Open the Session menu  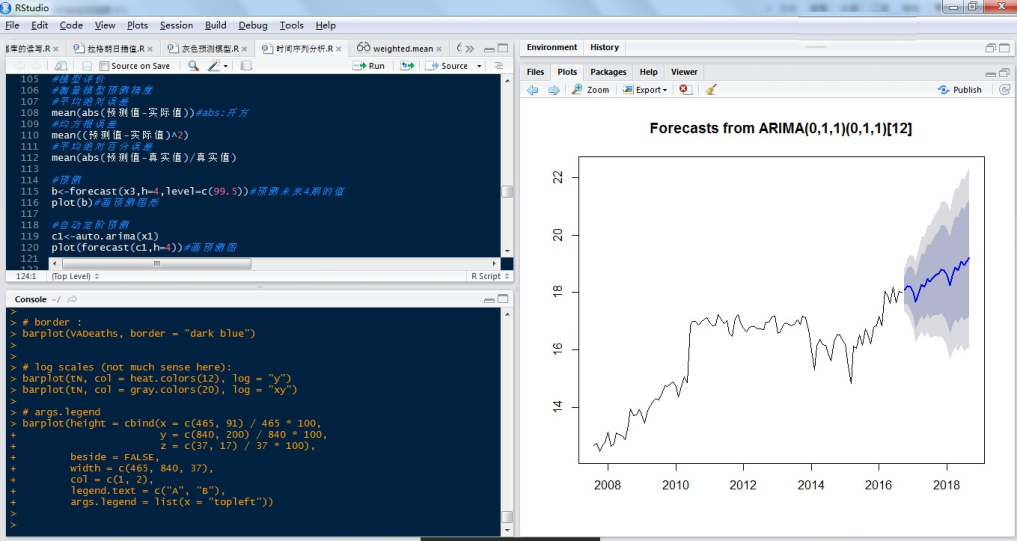(176, 25)
